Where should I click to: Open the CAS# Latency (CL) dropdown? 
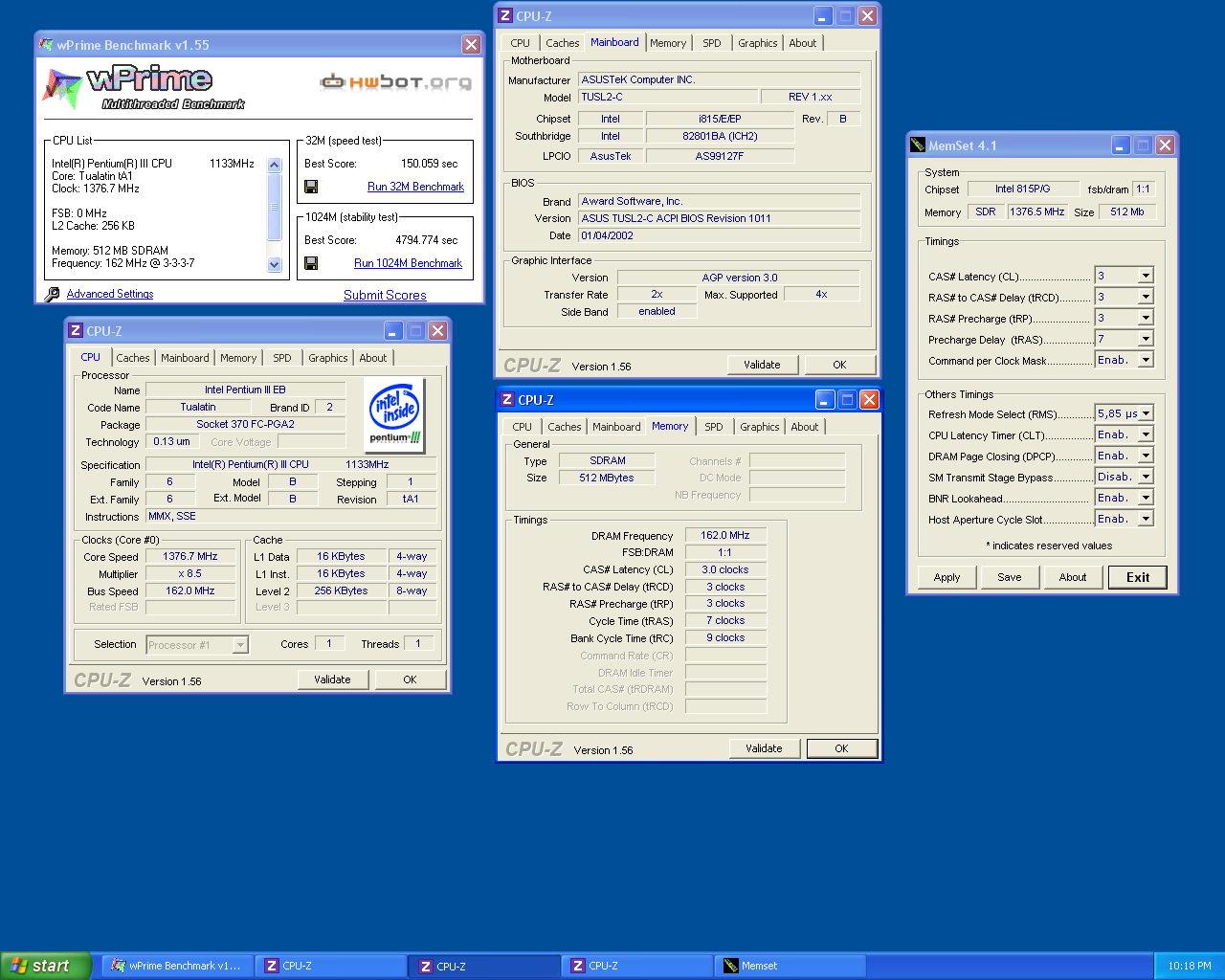coord(1145,276)
